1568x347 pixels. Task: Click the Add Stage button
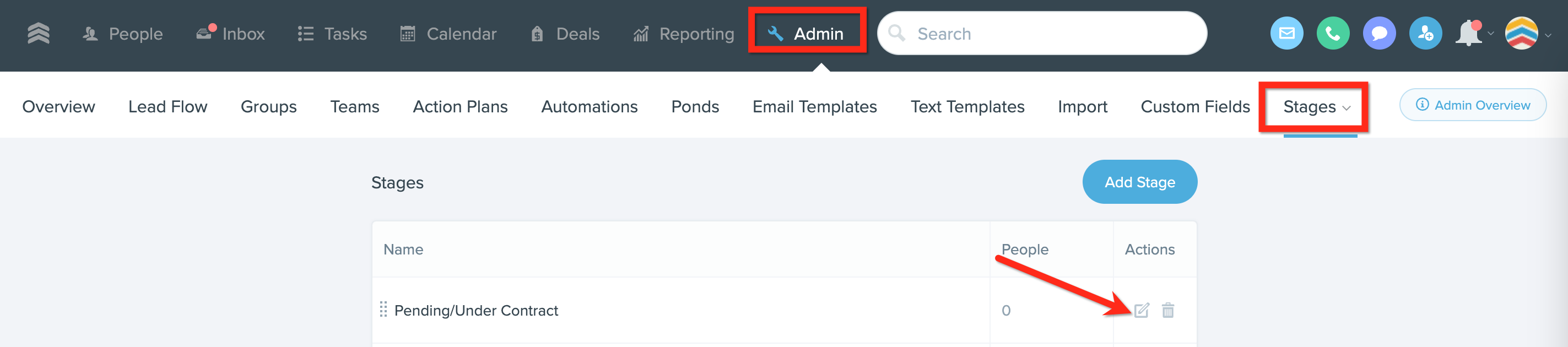pyautogui.click(x=1139, y=182)
